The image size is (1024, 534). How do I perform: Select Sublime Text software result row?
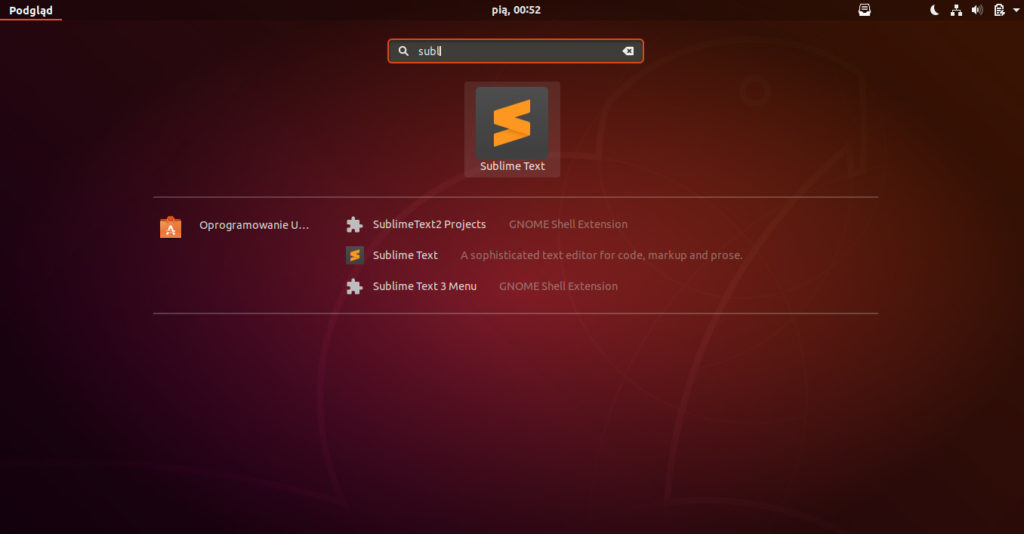[x=545, y=255]
